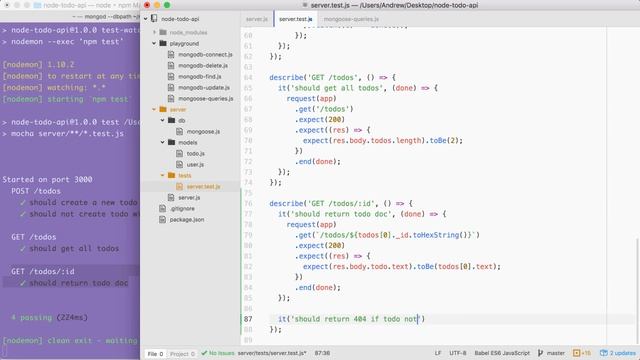Open line ending selector LF
Screen dimensions: 640x360
438,353
